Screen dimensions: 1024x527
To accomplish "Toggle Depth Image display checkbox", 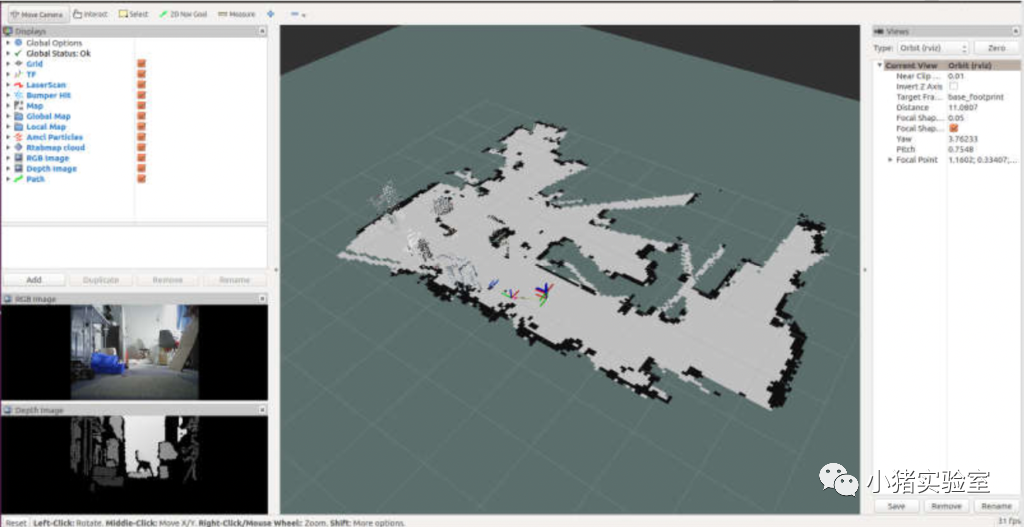I will click(141, 168).
